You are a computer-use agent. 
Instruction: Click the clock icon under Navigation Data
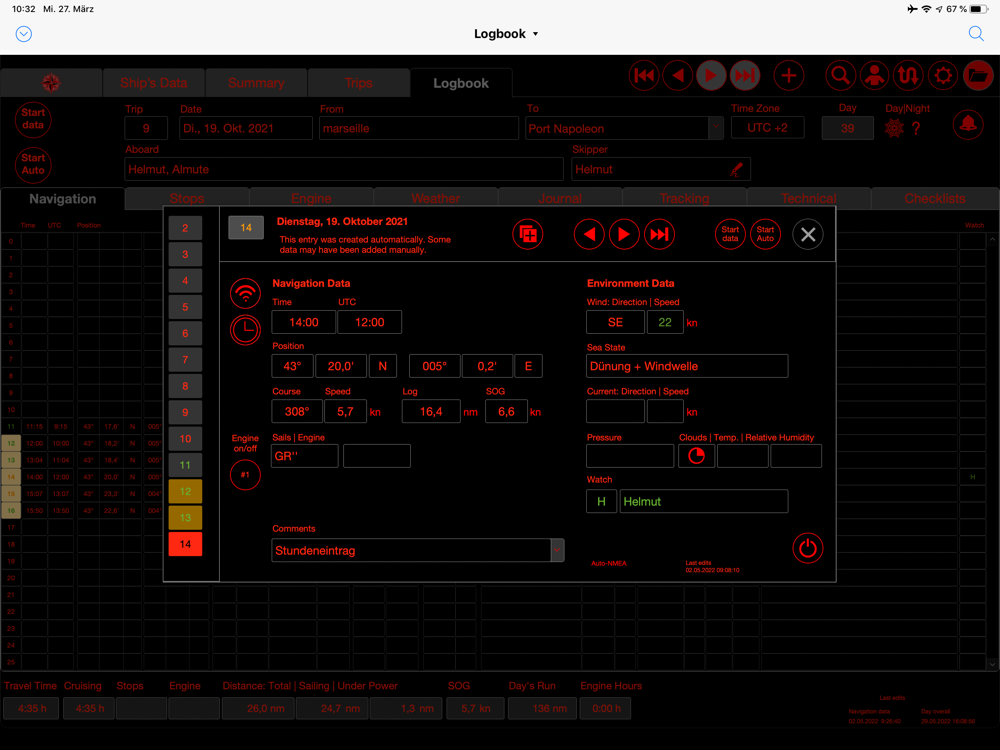tap(245, 329)
